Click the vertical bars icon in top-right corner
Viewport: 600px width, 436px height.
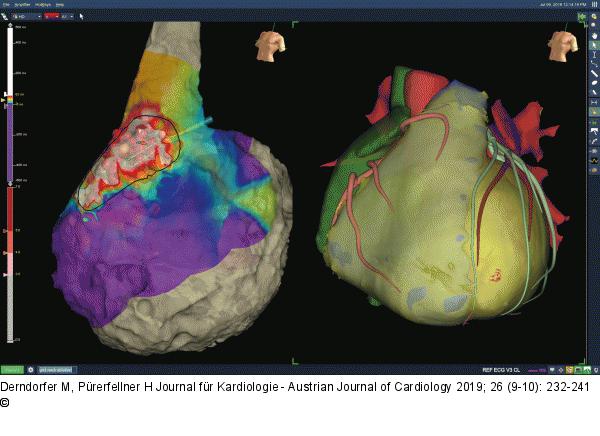pyautogui.click(x=594, y=4)
